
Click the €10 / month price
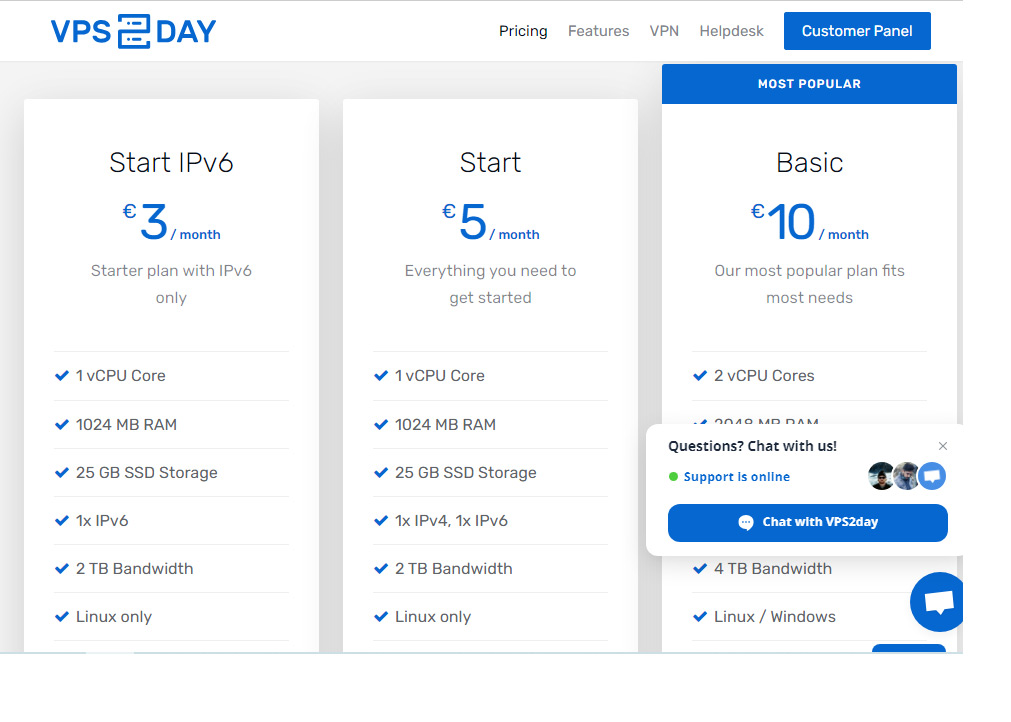[809, 222]
